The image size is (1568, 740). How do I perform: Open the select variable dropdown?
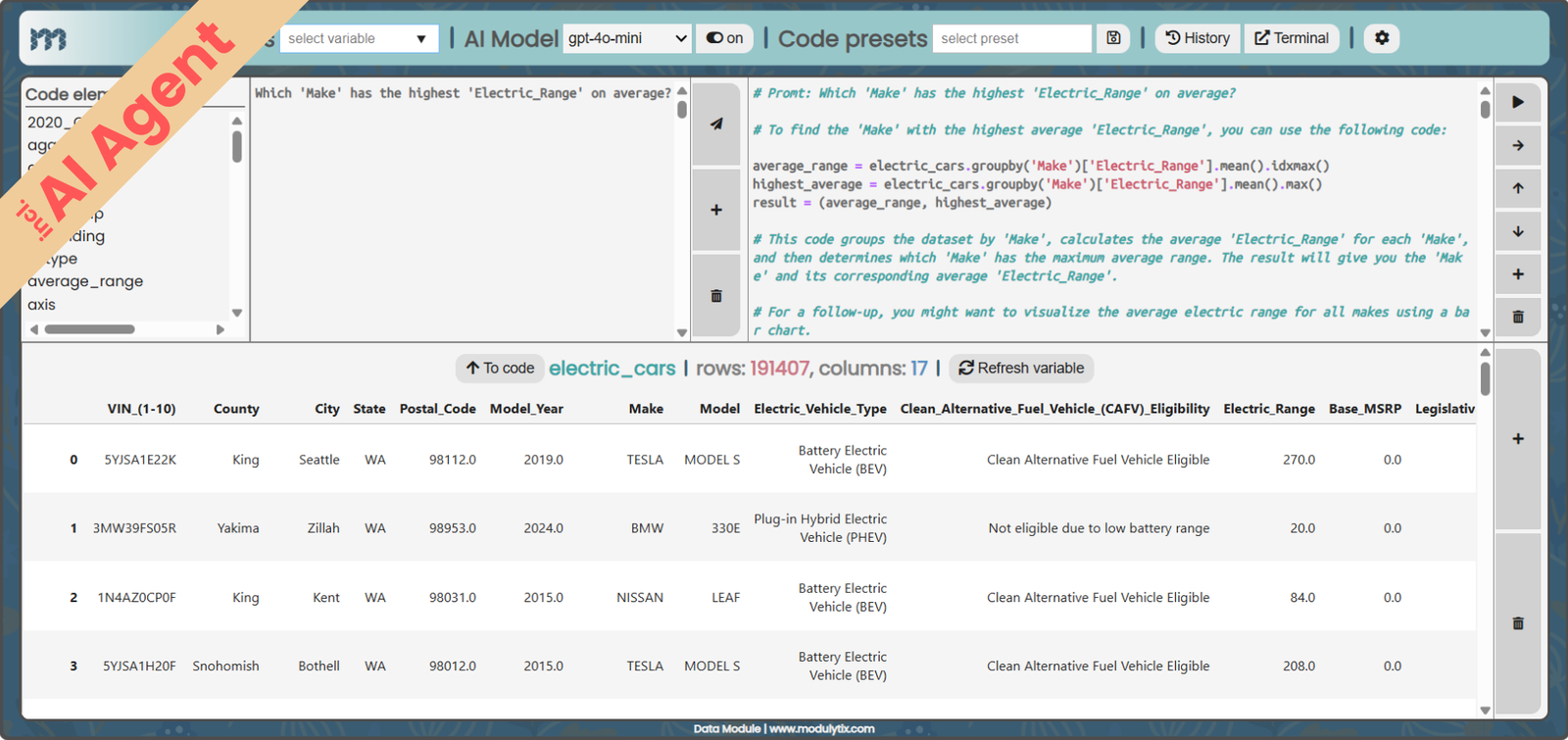pyautogui.click(x=359, y=38)
